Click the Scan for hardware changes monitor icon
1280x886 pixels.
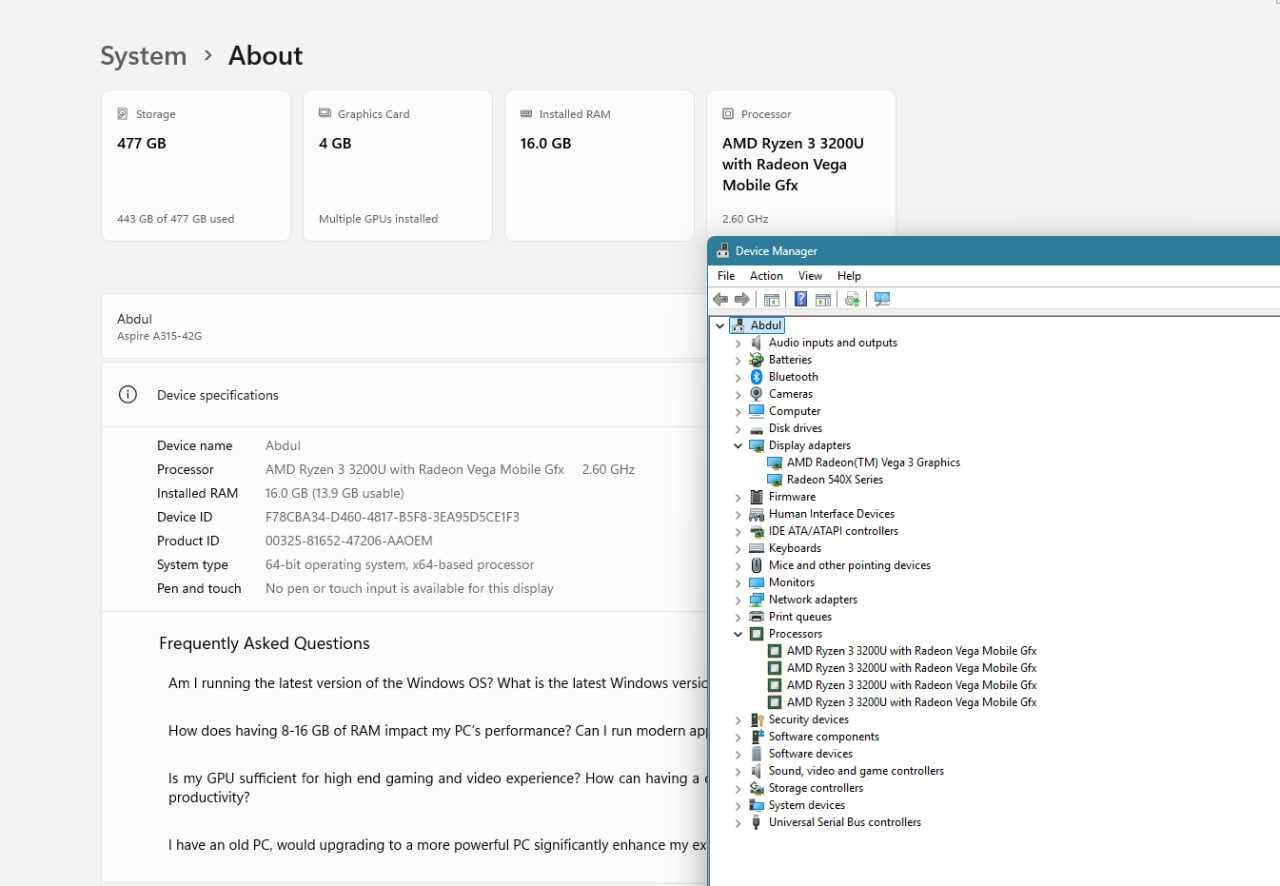coord(881,299)
